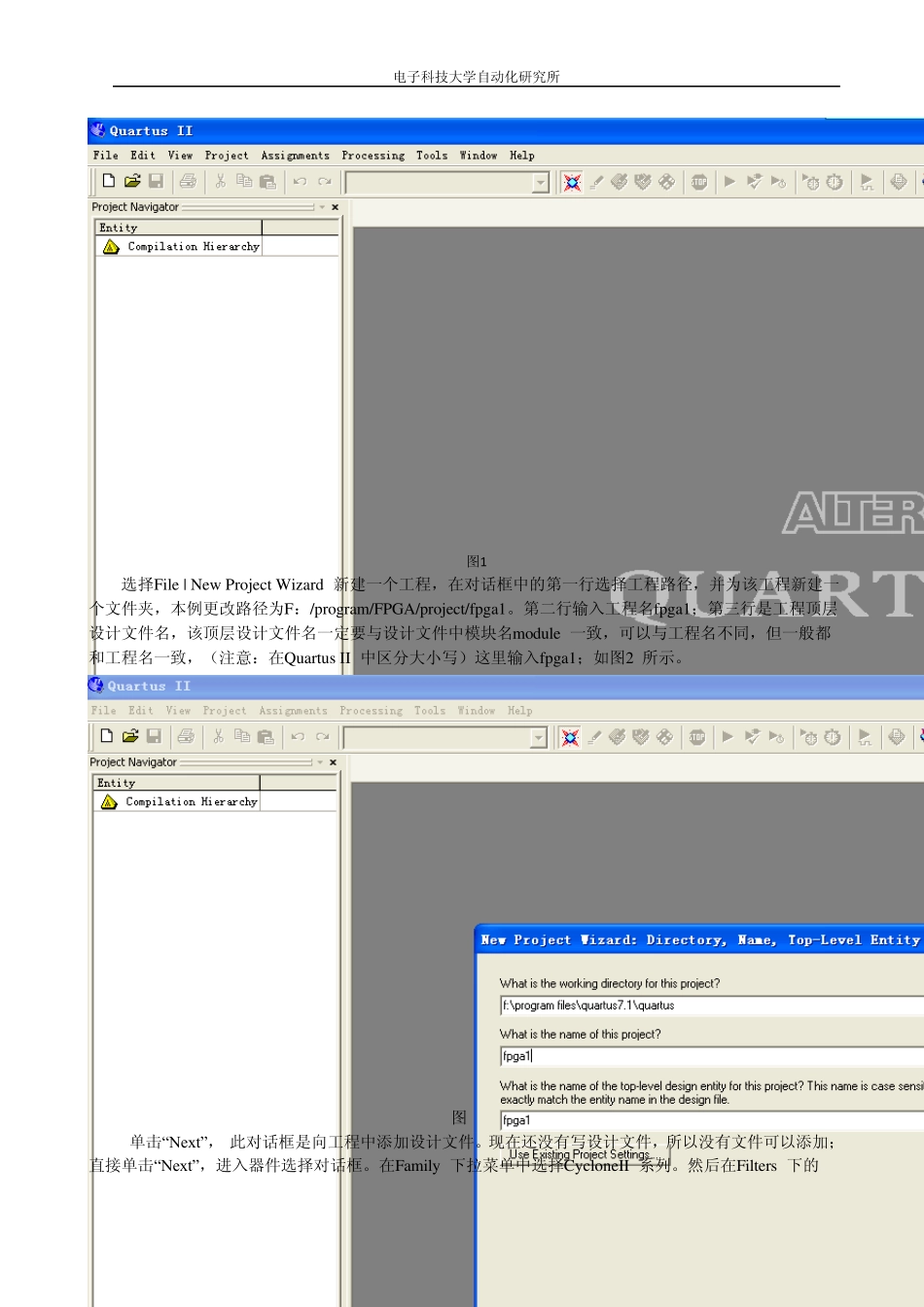The height and width of the screenshot is (1307, 924).
Task: Select Compilation Hierarchy row in lower navigator
Action: coord(216,802)
